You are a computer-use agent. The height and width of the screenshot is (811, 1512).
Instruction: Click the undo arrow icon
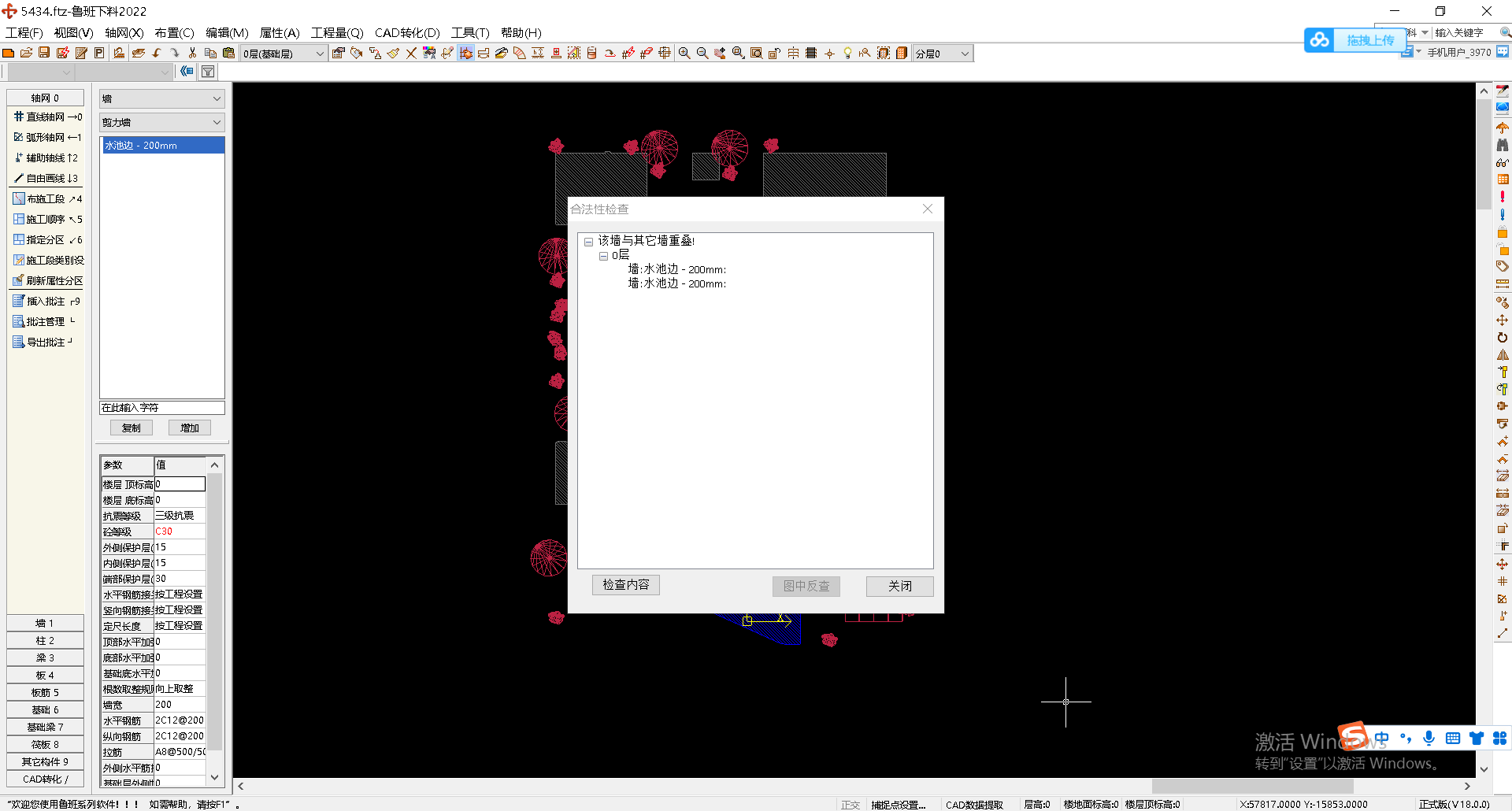157,53
